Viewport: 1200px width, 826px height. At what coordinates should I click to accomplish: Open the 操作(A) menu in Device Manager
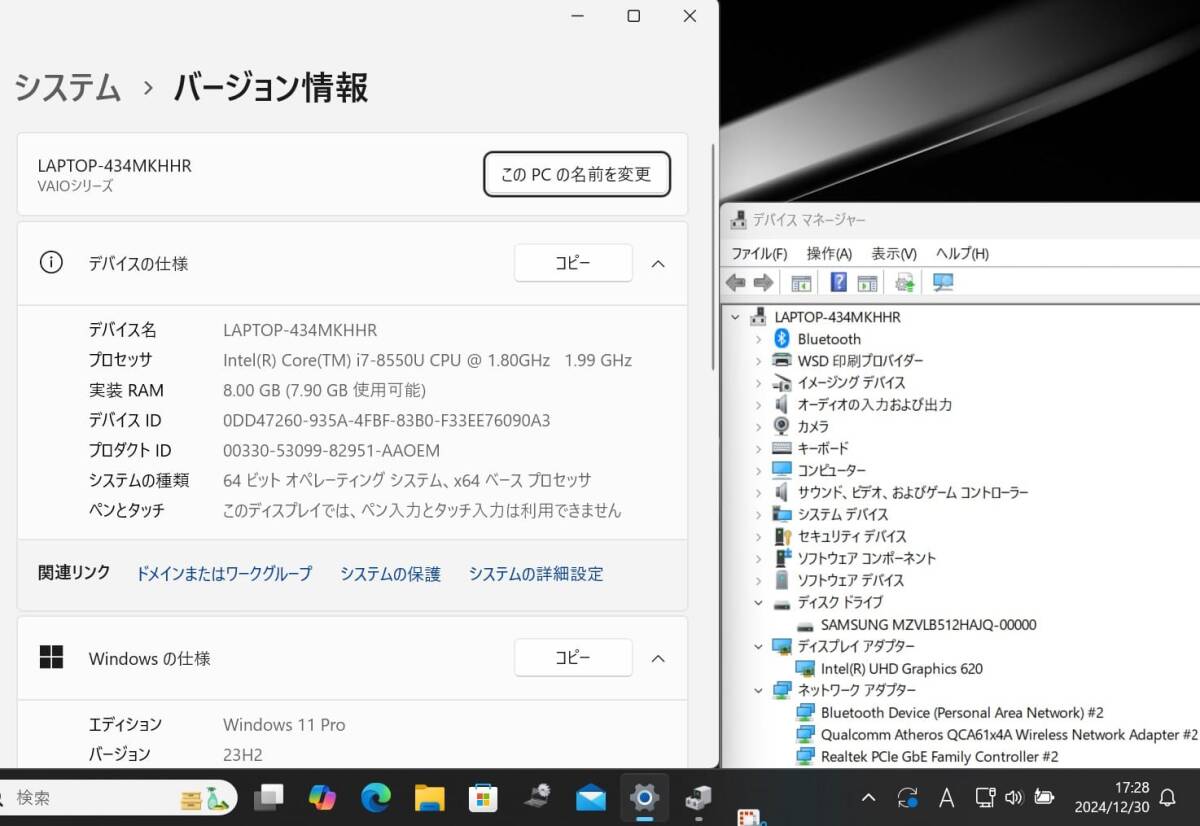point(829,254)
